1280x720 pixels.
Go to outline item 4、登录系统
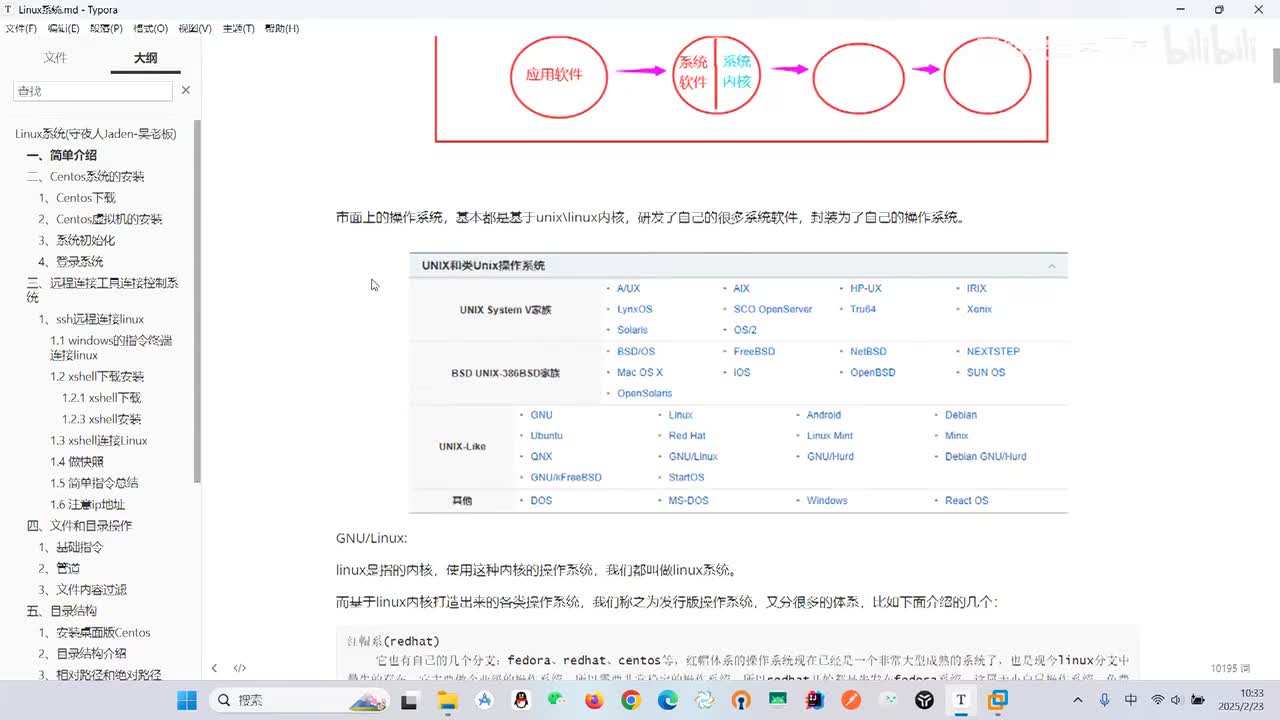click(71, 262)
